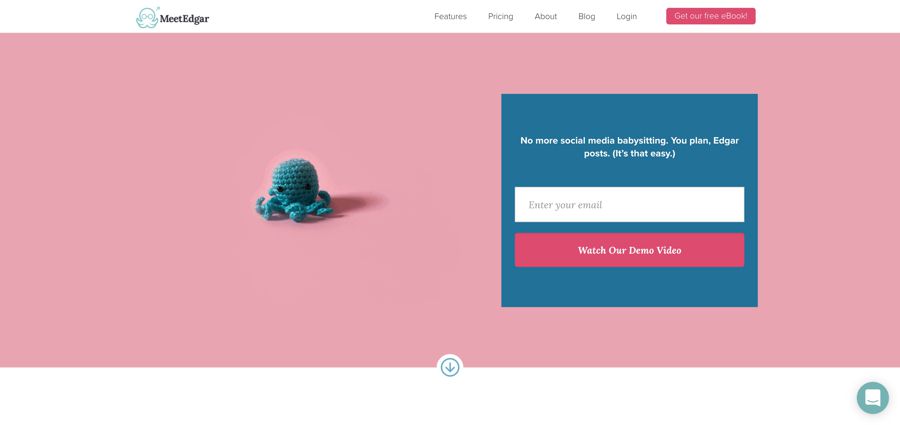Click the MeetEdgar wordmark text
This screenshot has width=900, height=425.
(184, 19)
